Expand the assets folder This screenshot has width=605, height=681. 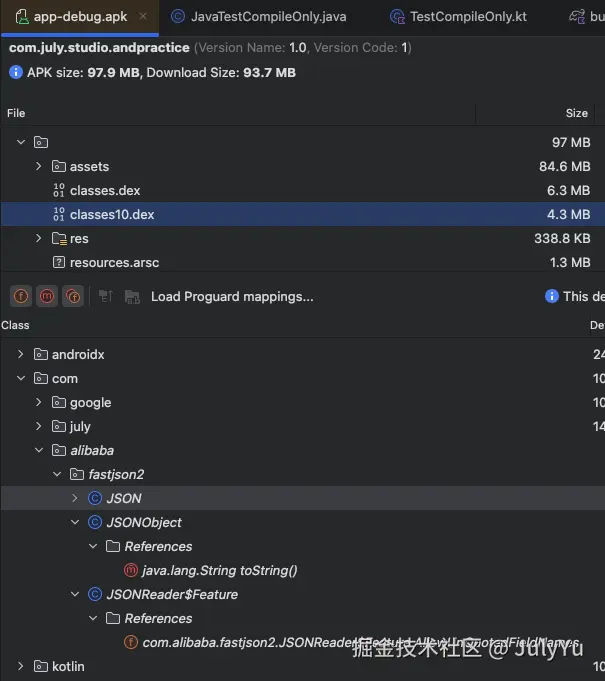click(x=39, y=166)
